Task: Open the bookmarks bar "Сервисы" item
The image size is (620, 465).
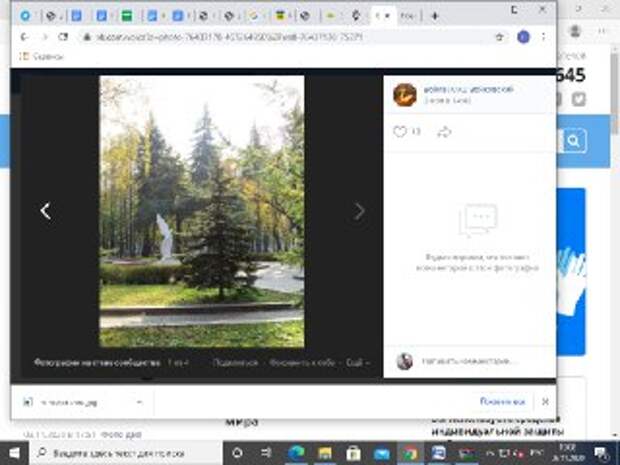Action: pyautogui.click(x=42, y=57)
